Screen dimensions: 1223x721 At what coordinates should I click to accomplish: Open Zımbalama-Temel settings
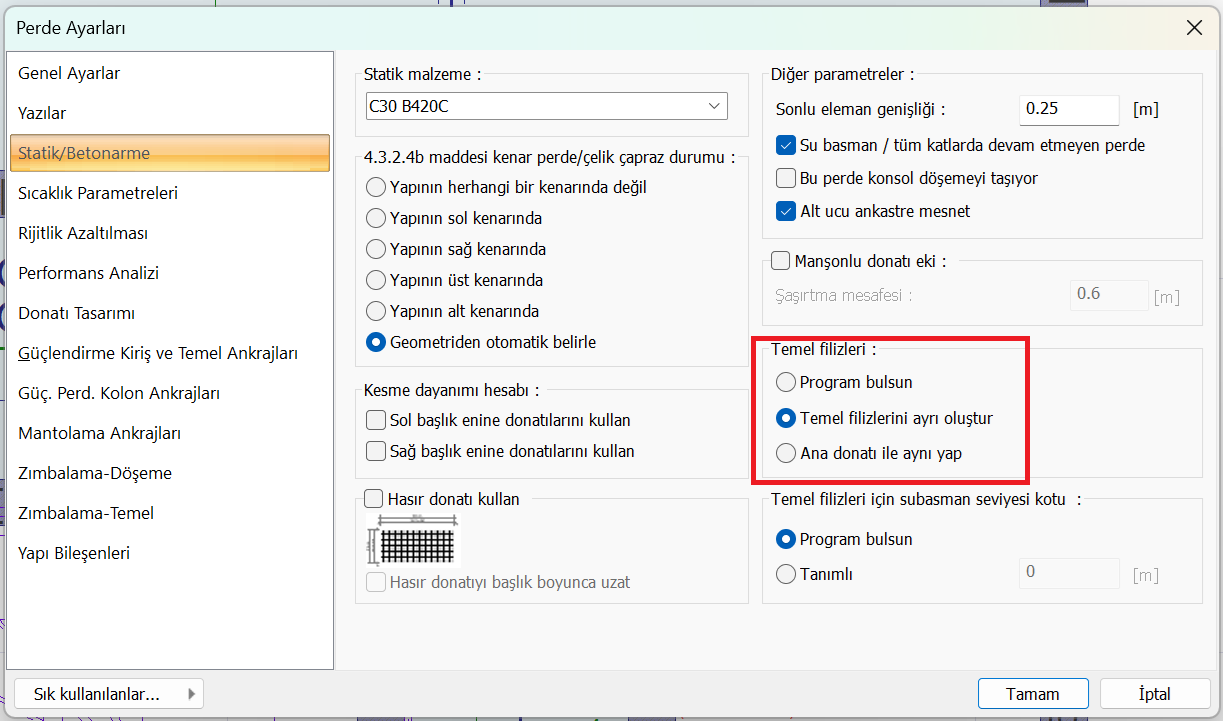[86, 513]
